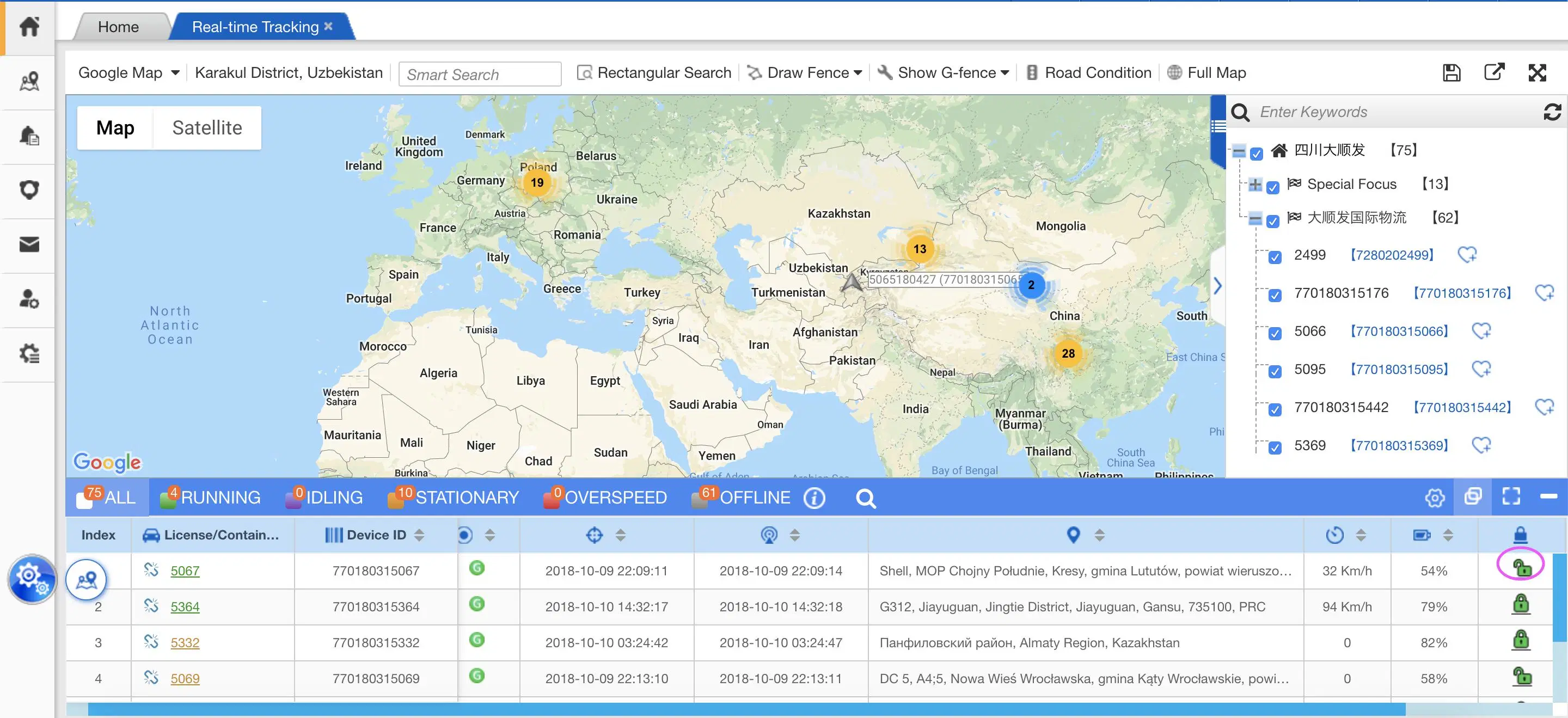Toggle the 大顺发国际物流 checkbox

tap(1273, 221)
